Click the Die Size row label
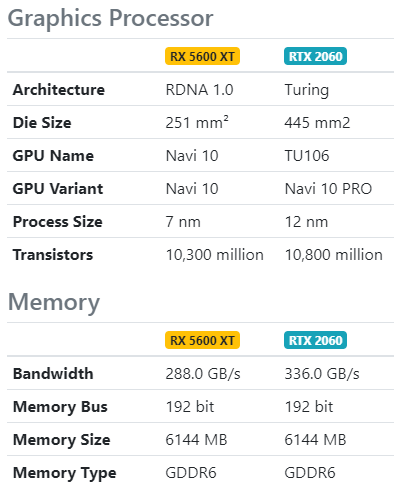 coord(42,122)
